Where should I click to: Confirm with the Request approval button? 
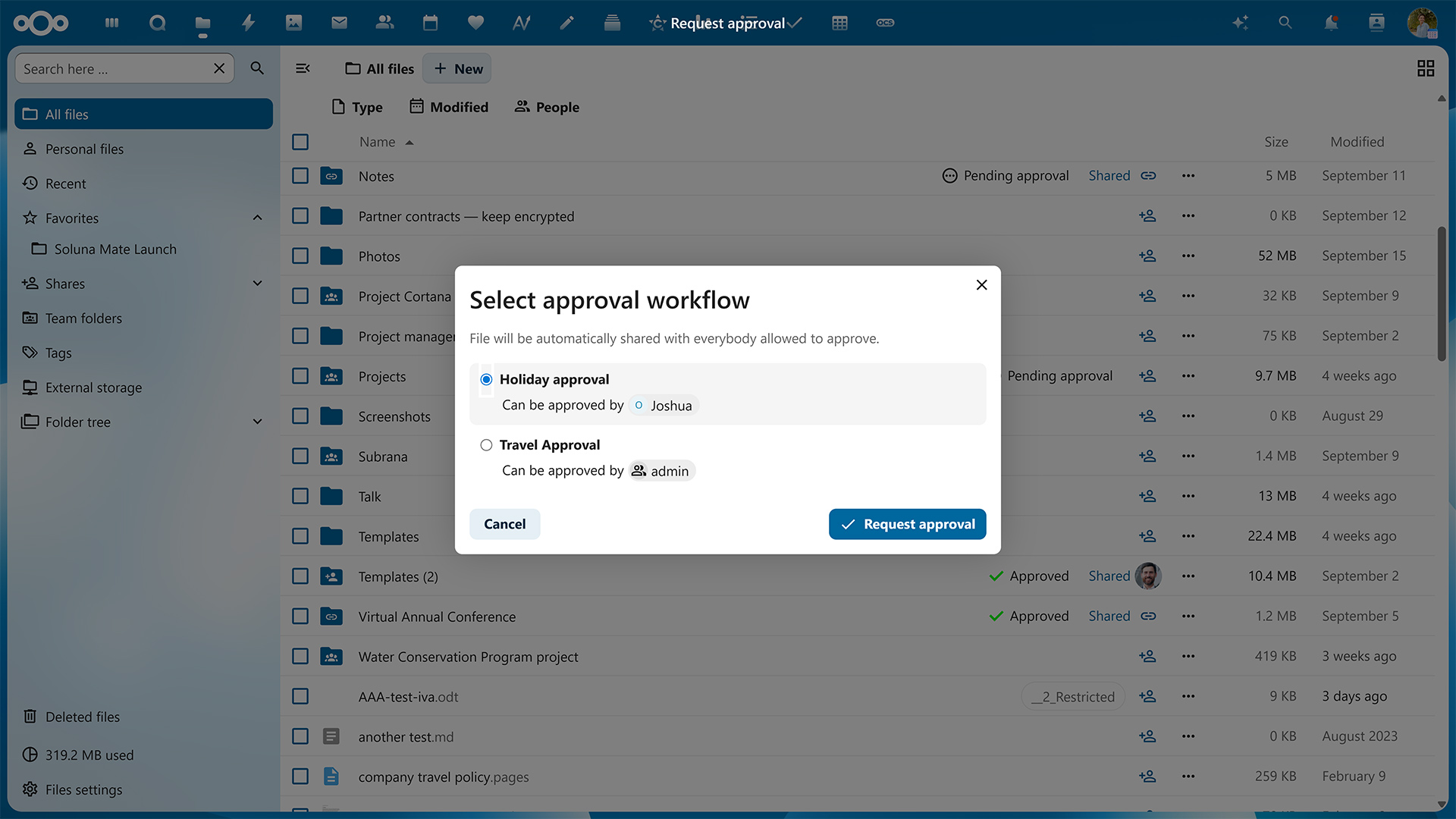[907, 523]
